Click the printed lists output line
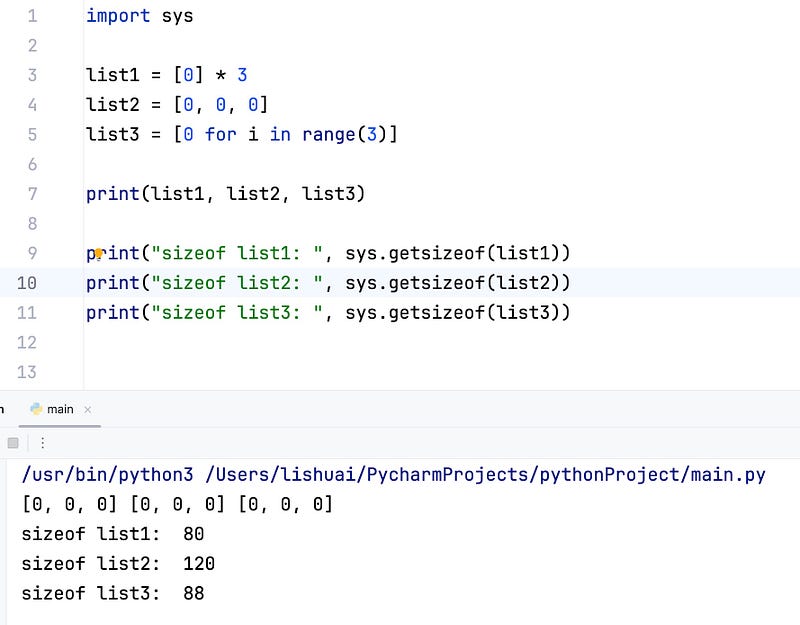800x625 pixels. tap(177, 504)
